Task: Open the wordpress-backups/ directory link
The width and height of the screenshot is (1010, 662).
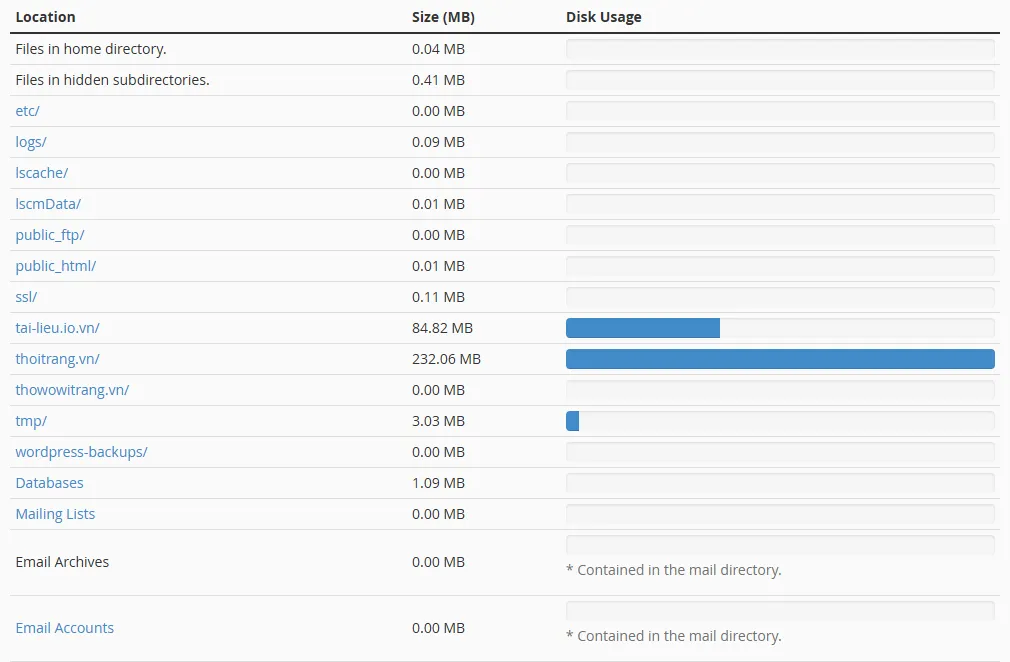Action: click(x=81, y=451)
